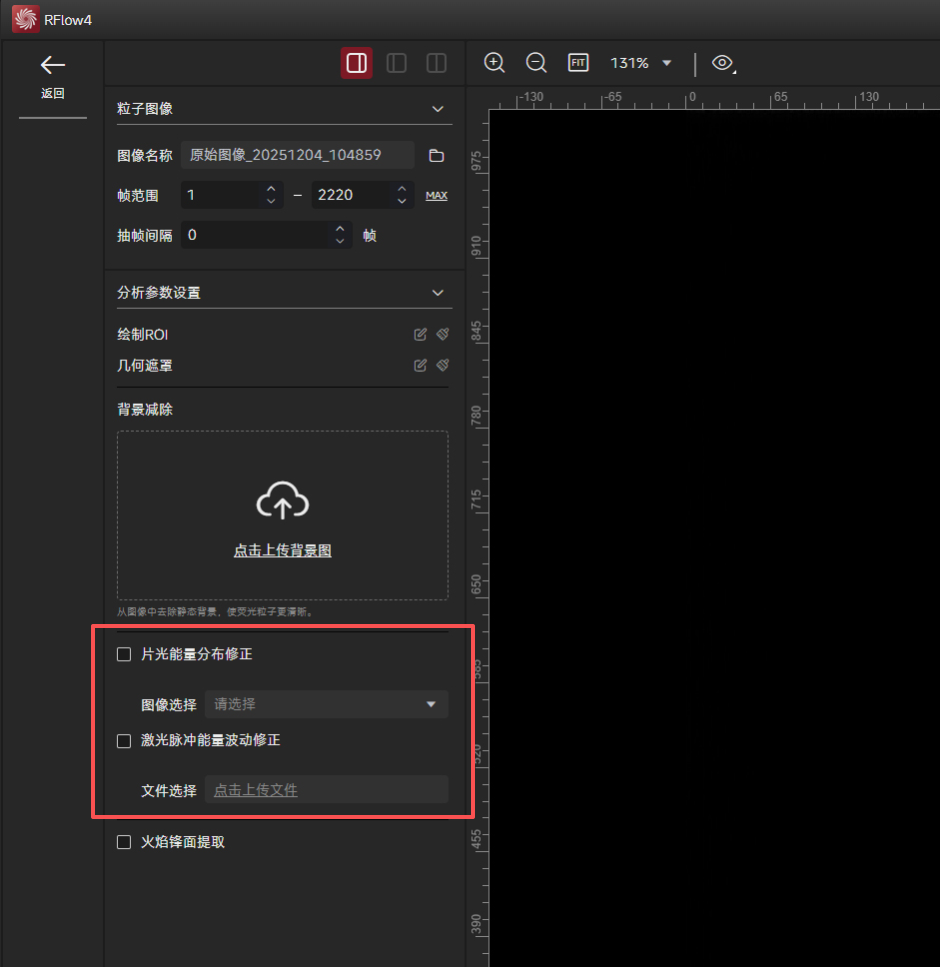Click the back arrow above 返回

[52, 65]
